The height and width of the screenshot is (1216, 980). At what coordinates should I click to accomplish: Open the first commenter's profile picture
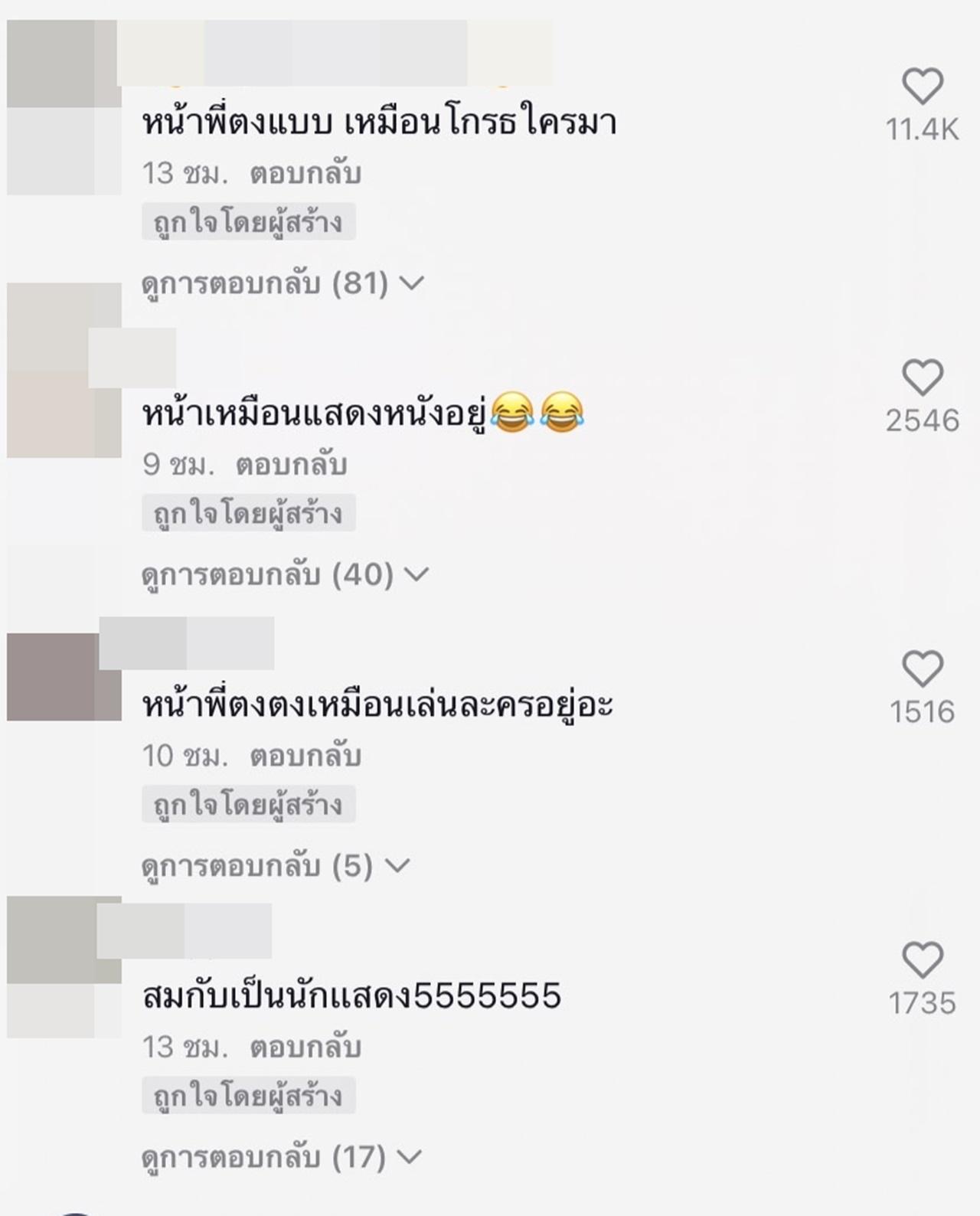point(63,107)
